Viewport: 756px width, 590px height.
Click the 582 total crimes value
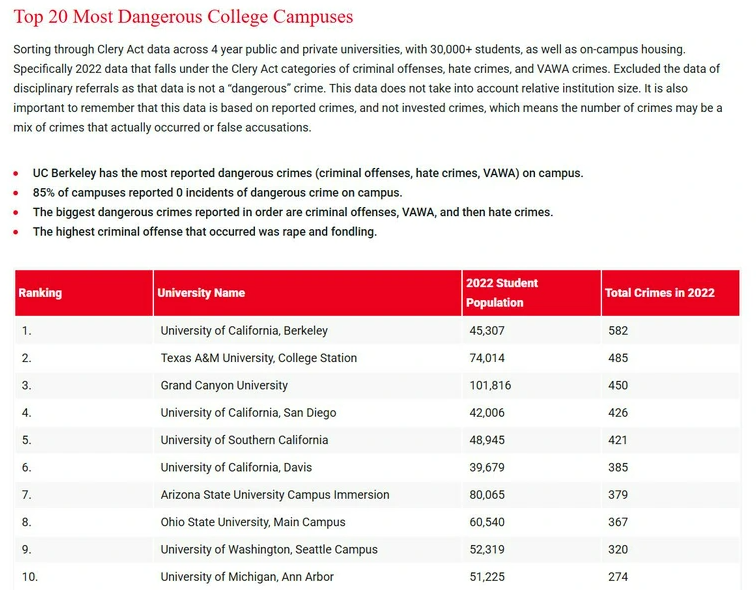click(x=618, y=331)
